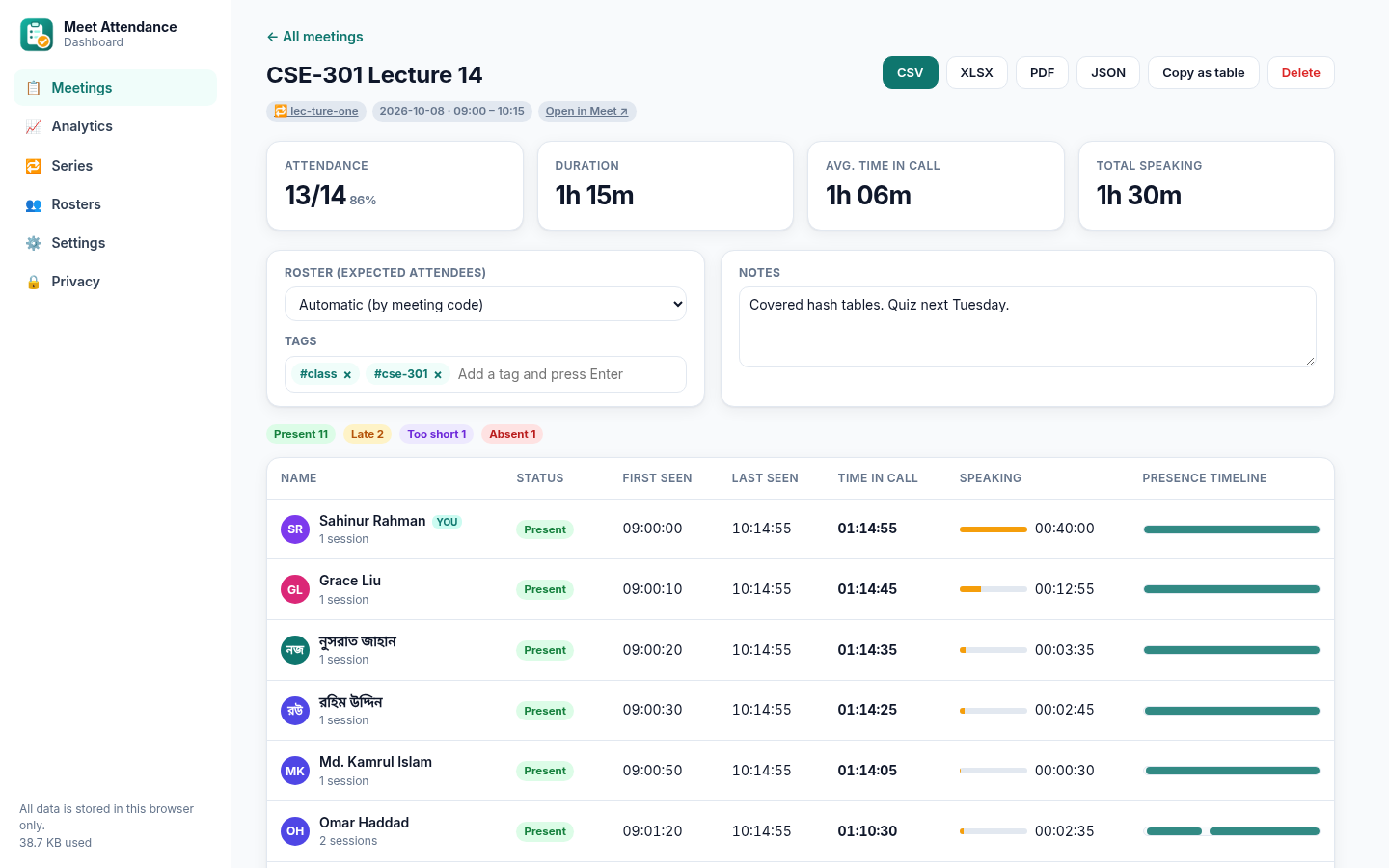Screen dimensions: 1389x868
Task: Sort by the Speaking column header
Action: (x=991, y=478)
